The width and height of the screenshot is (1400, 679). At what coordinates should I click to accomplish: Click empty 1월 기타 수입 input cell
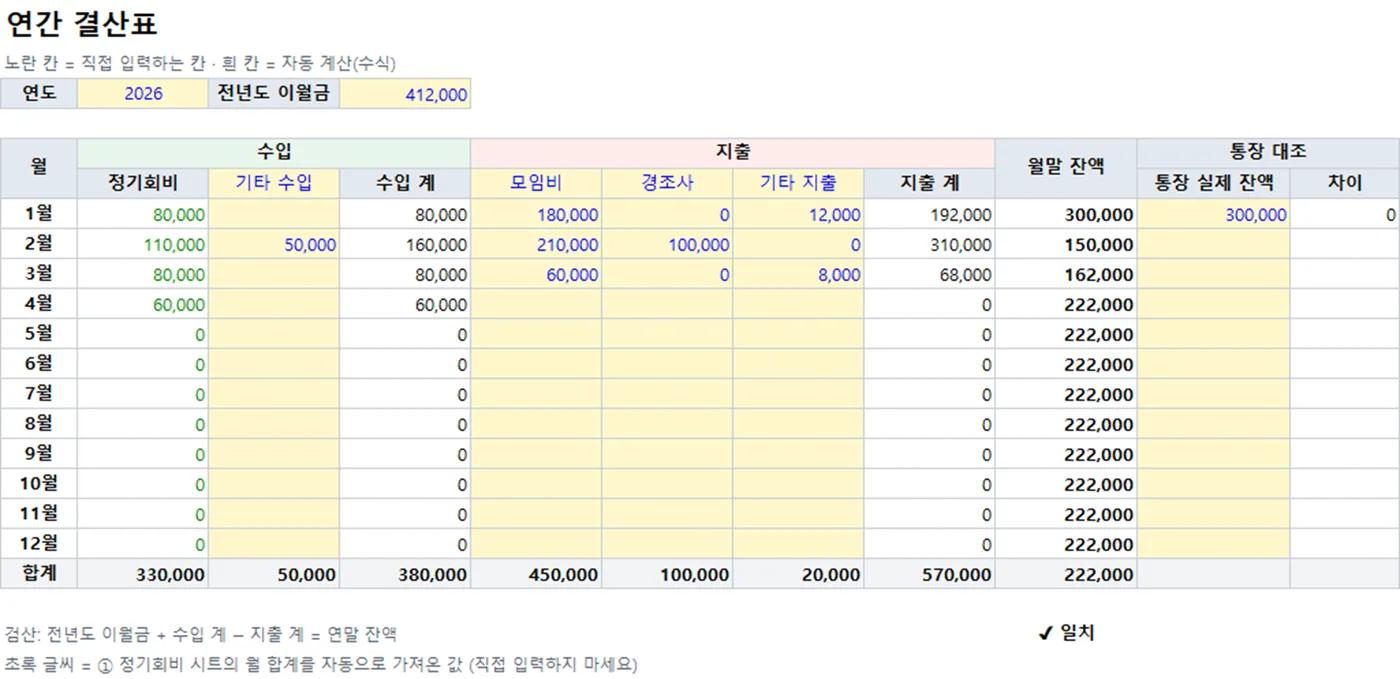(x=274, y=214)
